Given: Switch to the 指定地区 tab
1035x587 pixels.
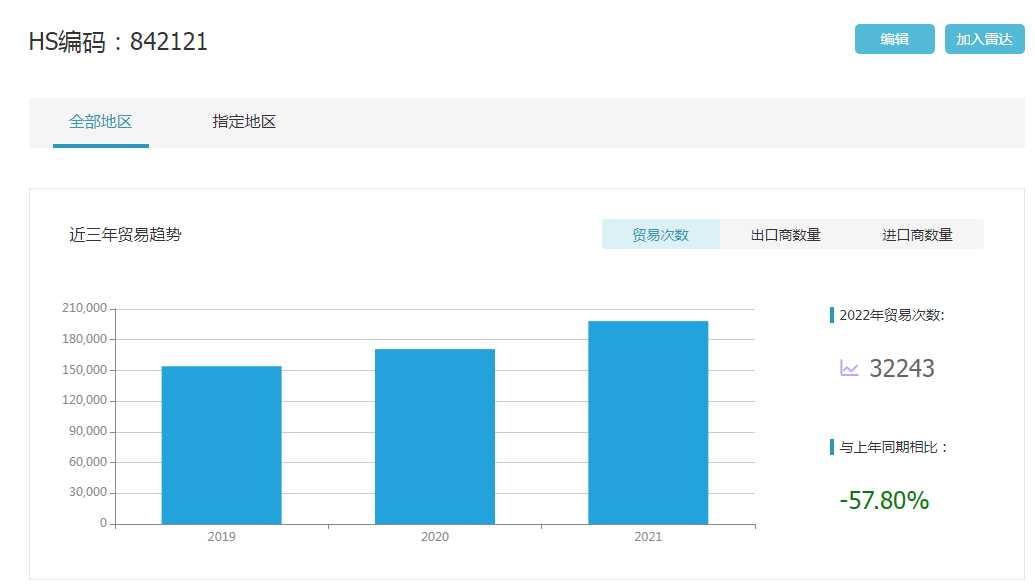Looking at the screenshot, I should tap(244, 122).
